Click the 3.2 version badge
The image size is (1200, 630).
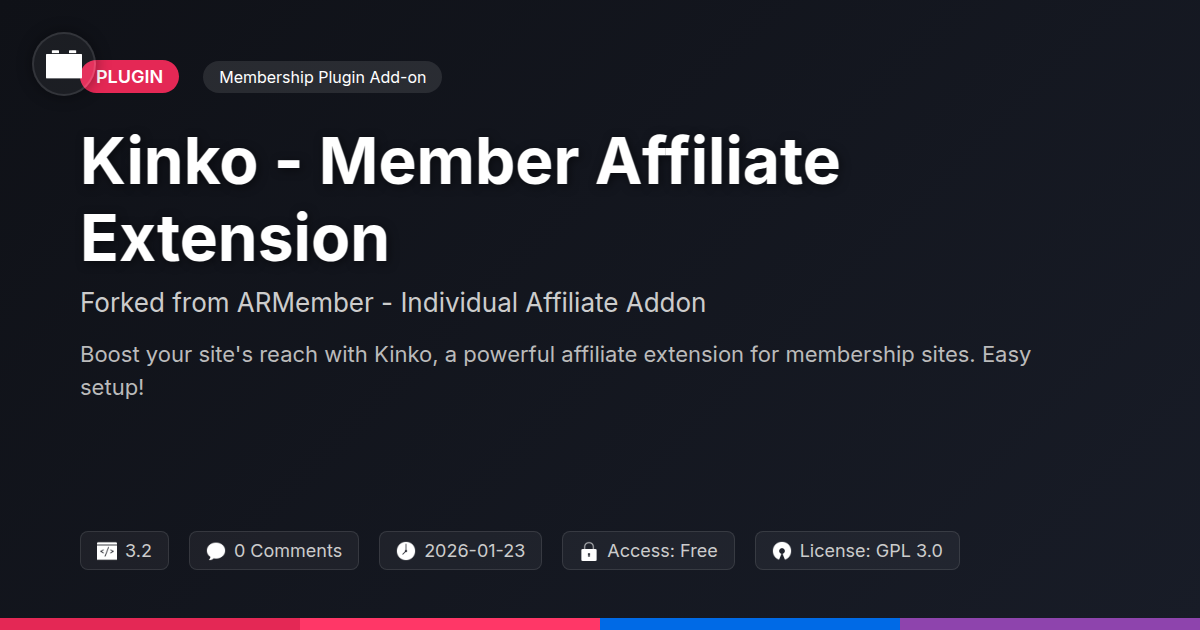coord(124,551)
